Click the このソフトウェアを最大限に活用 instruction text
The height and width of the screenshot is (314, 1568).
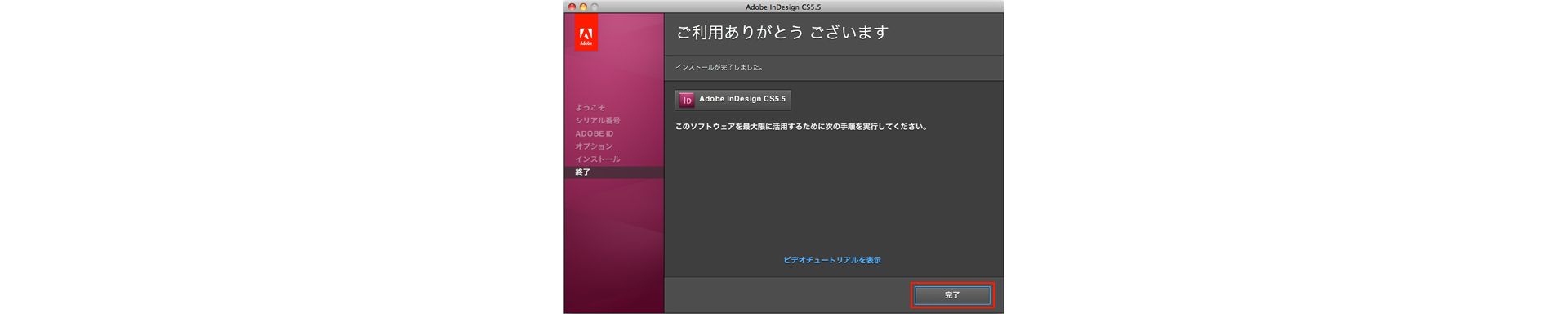pyautogui.click(x=800, y=127)
